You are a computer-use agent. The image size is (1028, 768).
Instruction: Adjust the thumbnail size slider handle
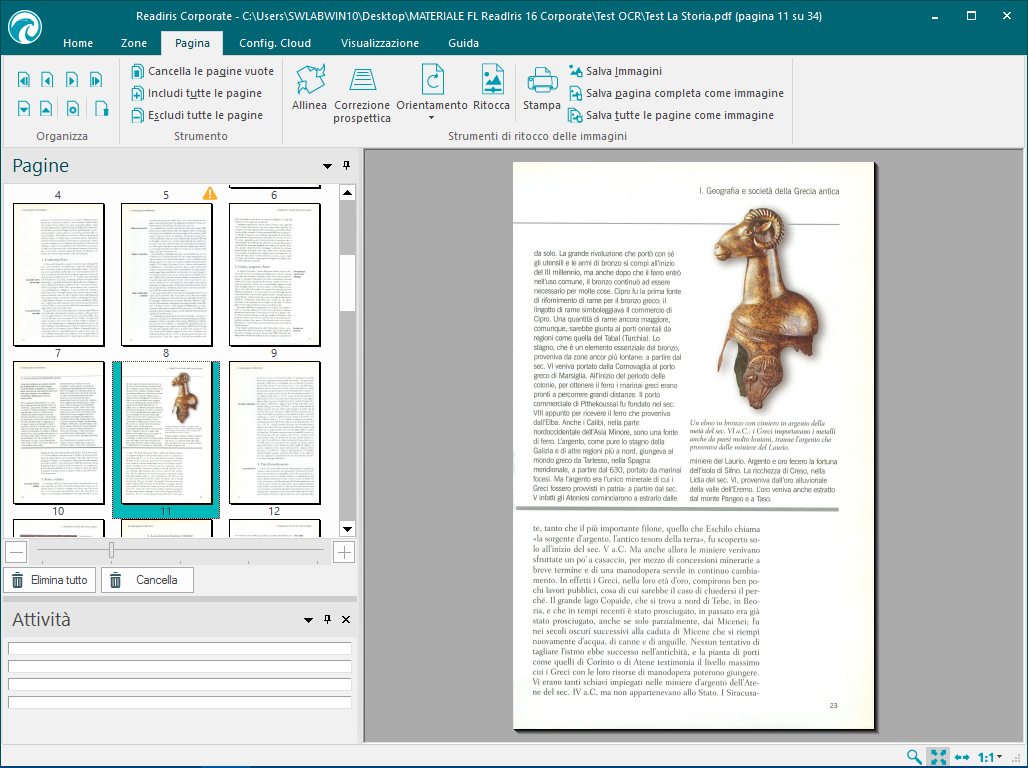(x=111, y=551)
